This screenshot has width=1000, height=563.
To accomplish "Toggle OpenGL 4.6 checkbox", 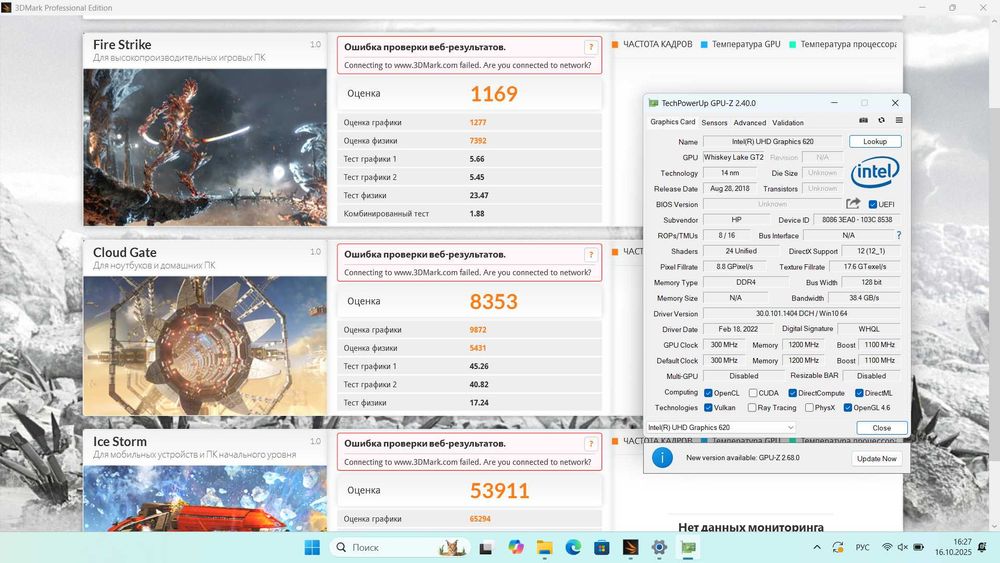I will [848, 407].
